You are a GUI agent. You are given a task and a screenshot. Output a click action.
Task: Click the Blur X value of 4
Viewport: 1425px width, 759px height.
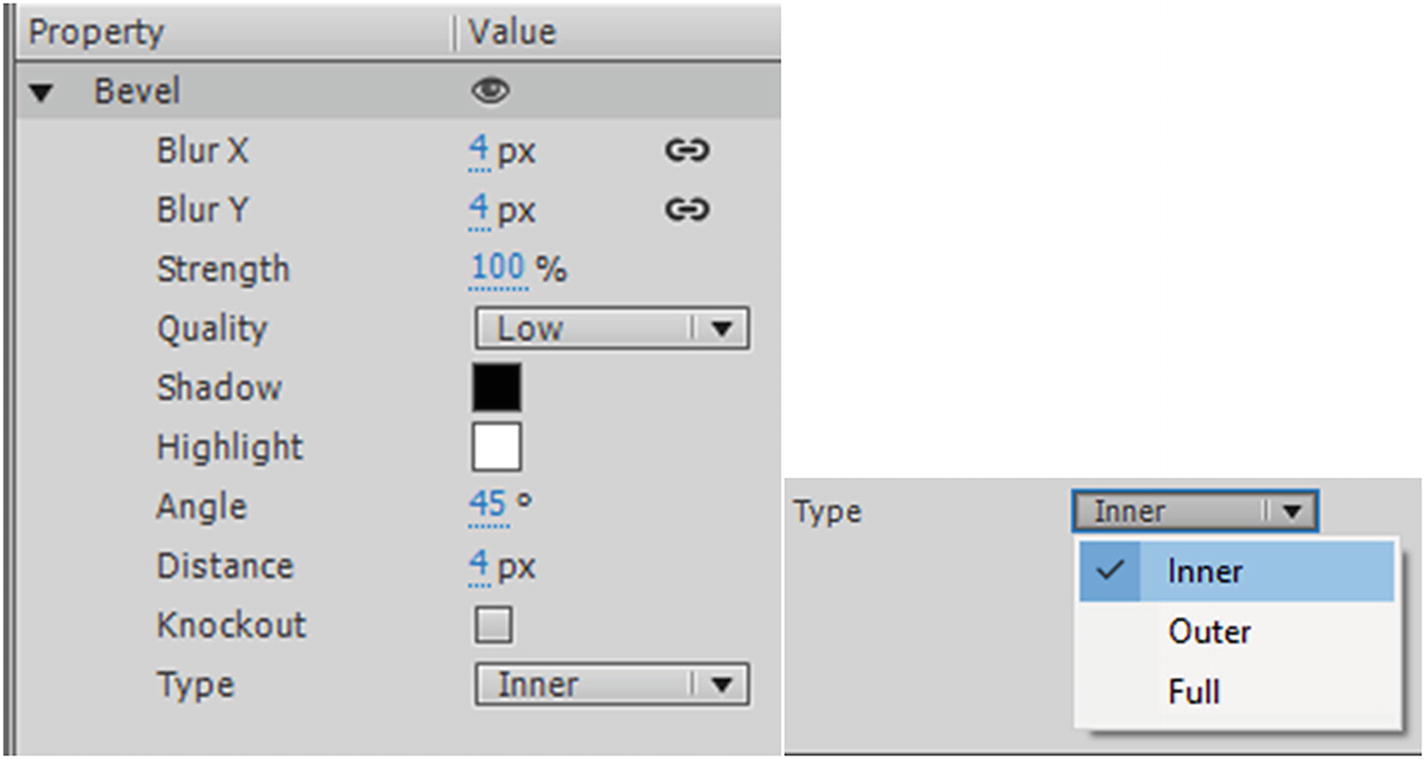479,151
